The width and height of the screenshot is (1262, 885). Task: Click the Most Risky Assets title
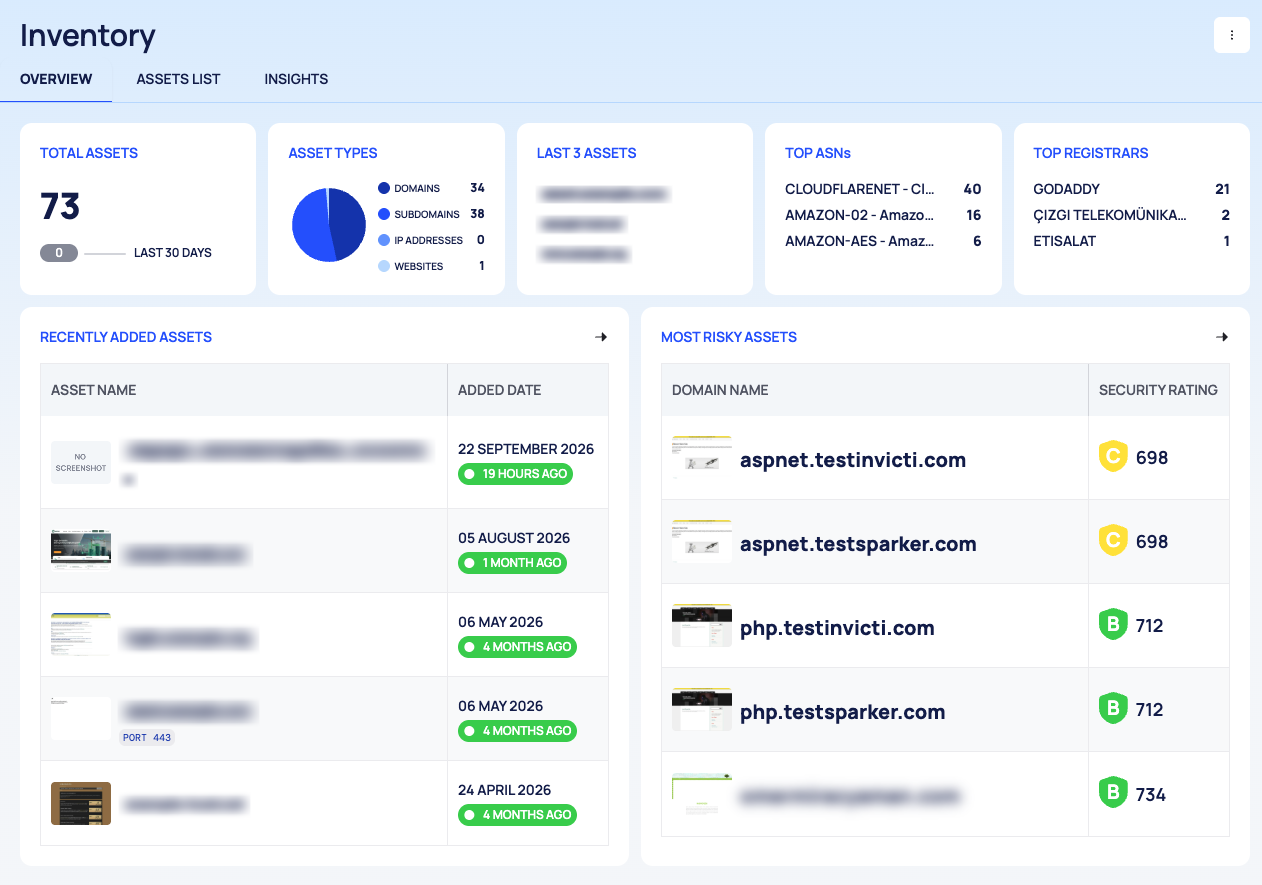click(729, 337)
